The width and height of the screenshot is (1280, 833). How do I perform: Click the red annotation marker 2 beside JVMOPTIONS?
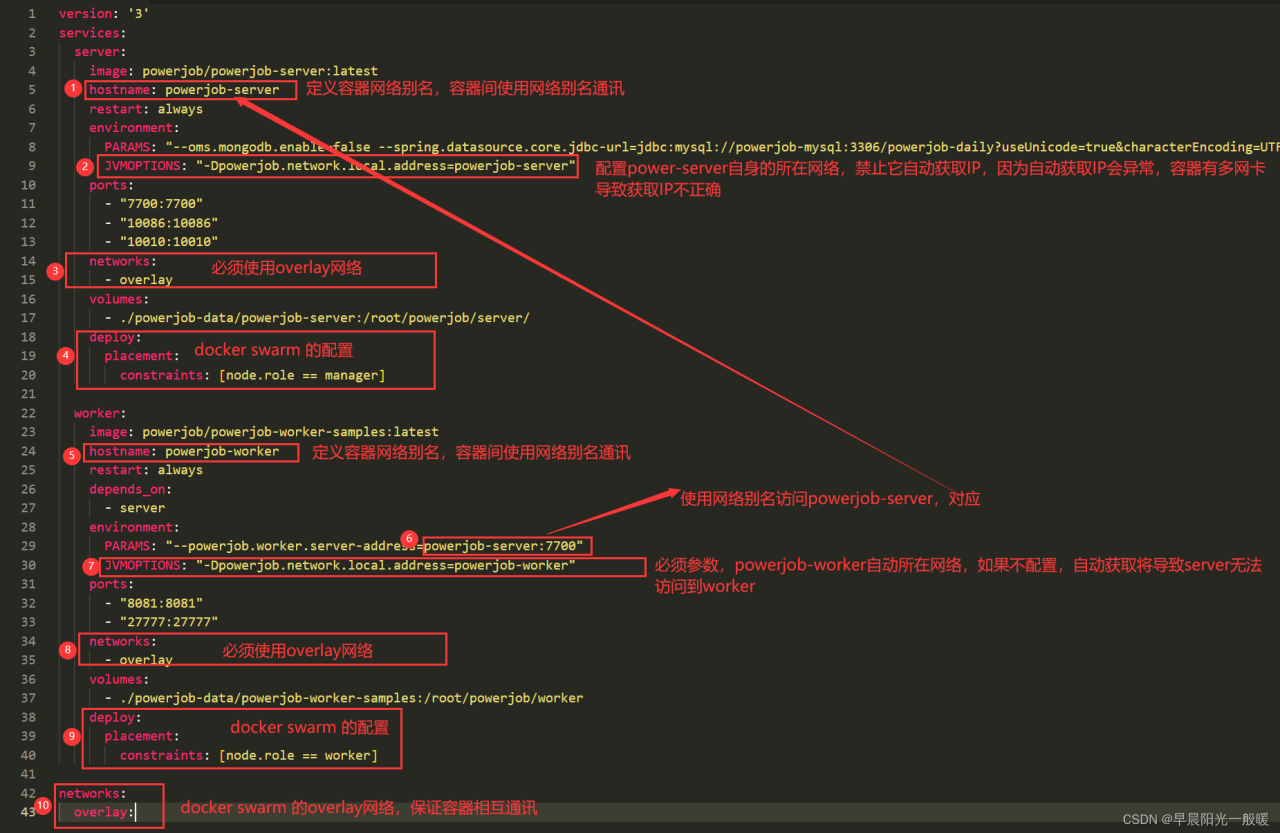pos(86,167)
